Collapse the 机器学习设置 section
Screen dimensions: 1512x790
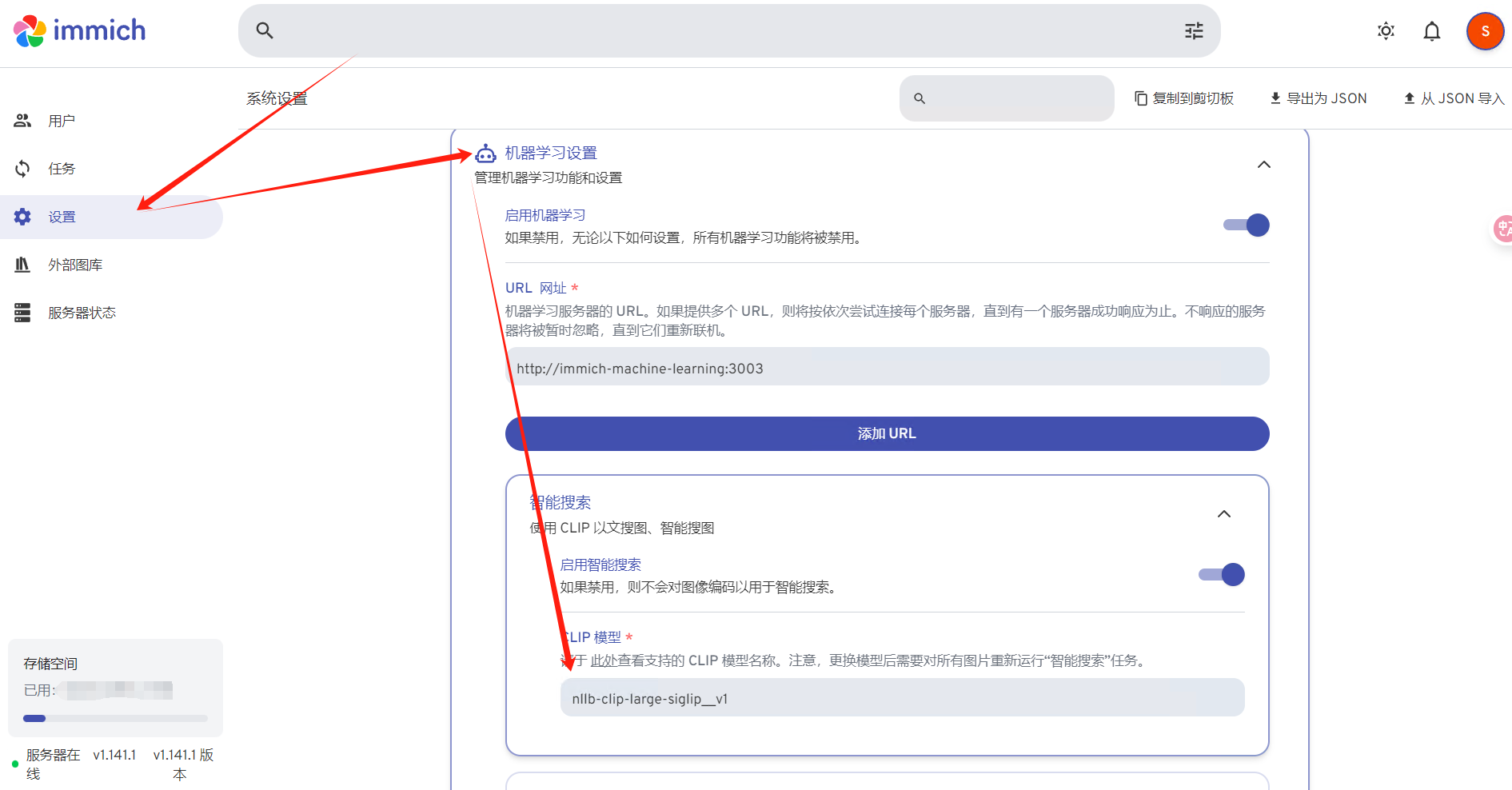1264,165
